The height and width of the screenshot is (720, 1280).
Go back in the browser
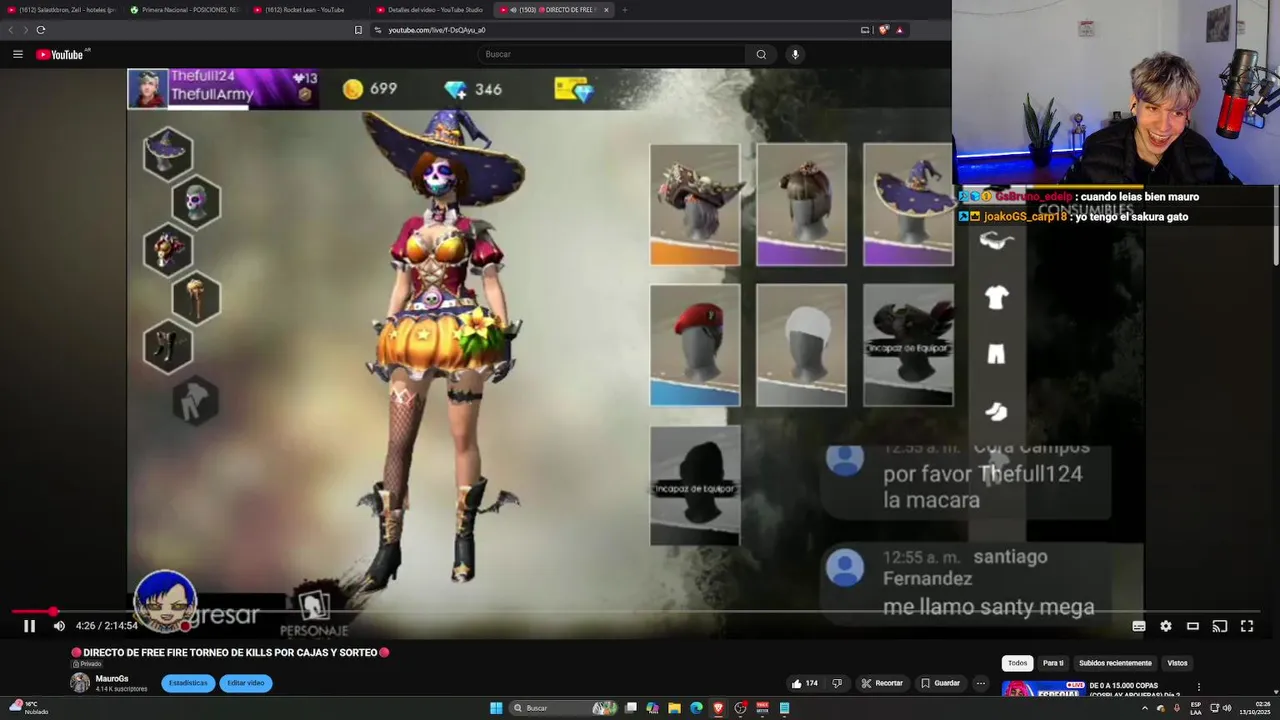(x=11, y=30)
